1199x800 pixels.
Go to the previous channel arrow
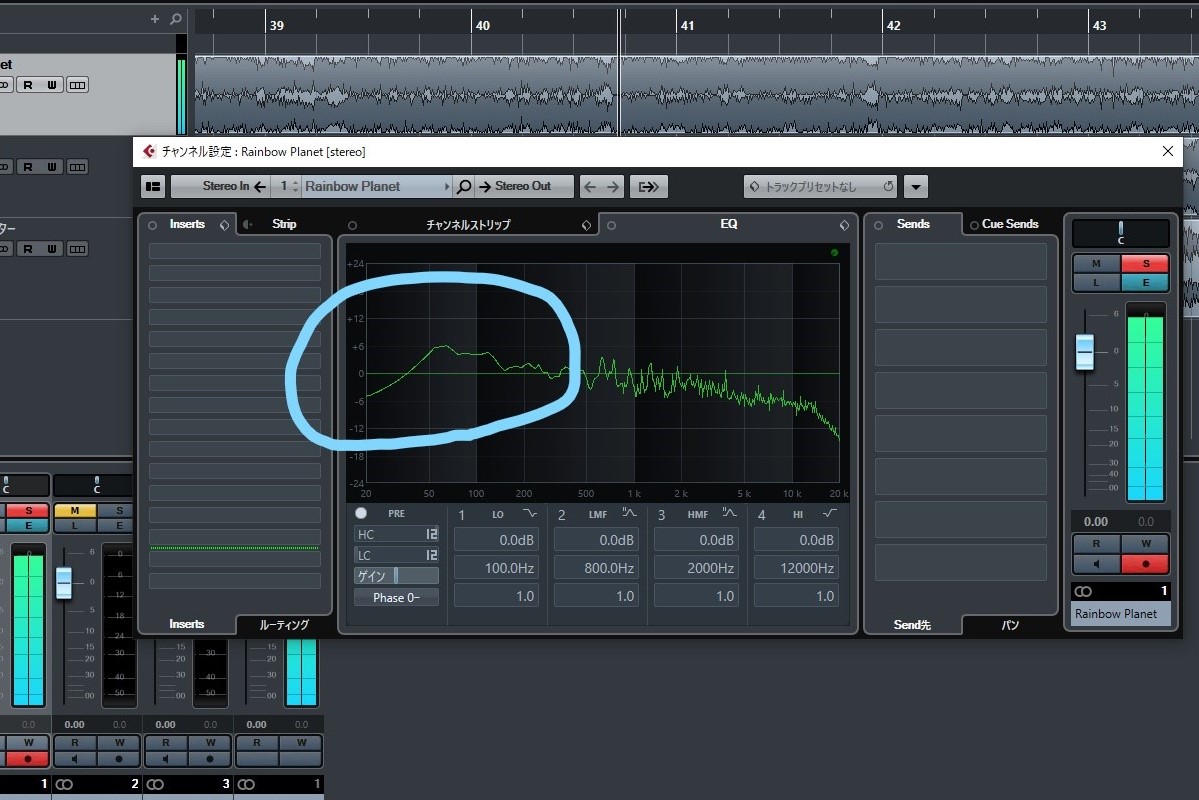pyautogui.click(x=590, y=187)
